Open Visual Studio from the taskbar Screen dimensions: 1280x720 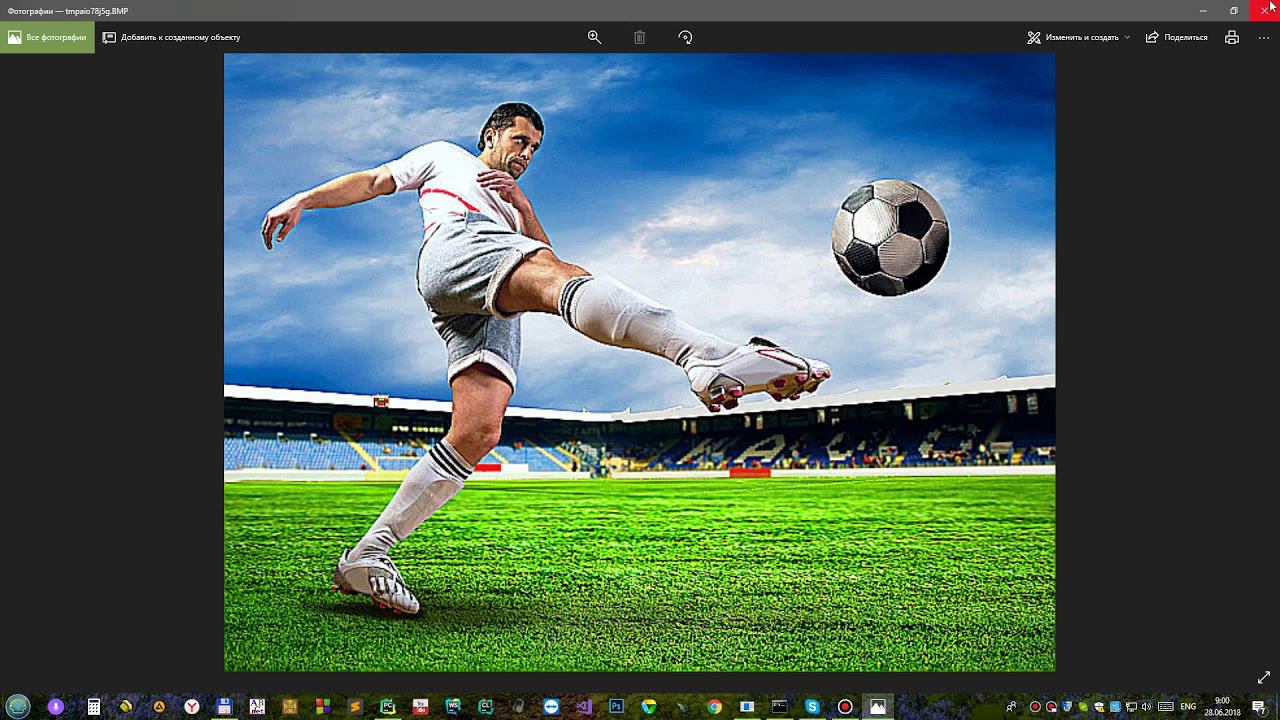pyautogui.click(x=584, y=706)
